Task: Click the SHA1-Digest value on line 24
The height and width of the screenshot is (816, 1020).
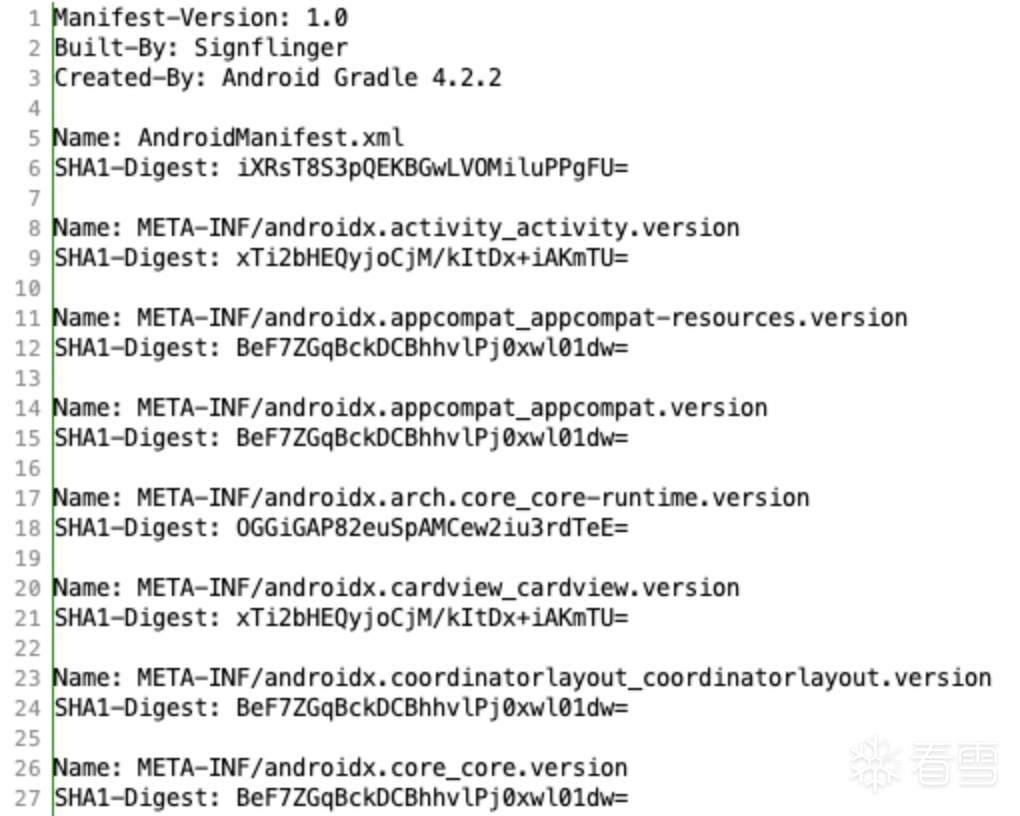Action: coord(432,708)
